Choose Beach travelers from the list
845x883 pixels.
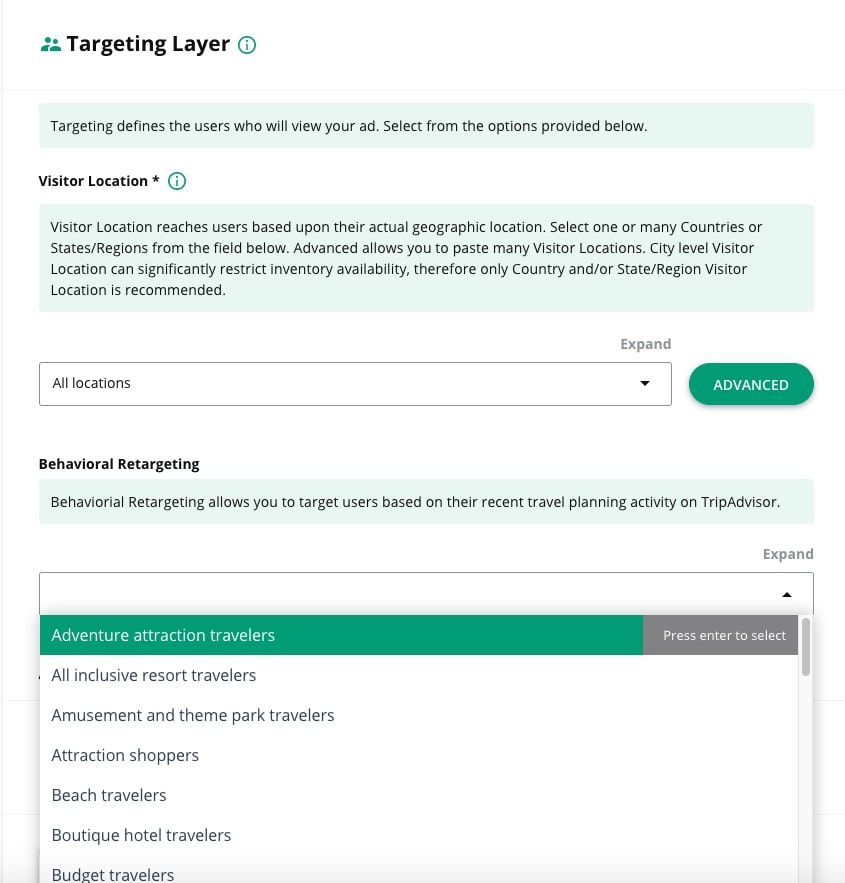pyautogui.click(x=109, y=795)
